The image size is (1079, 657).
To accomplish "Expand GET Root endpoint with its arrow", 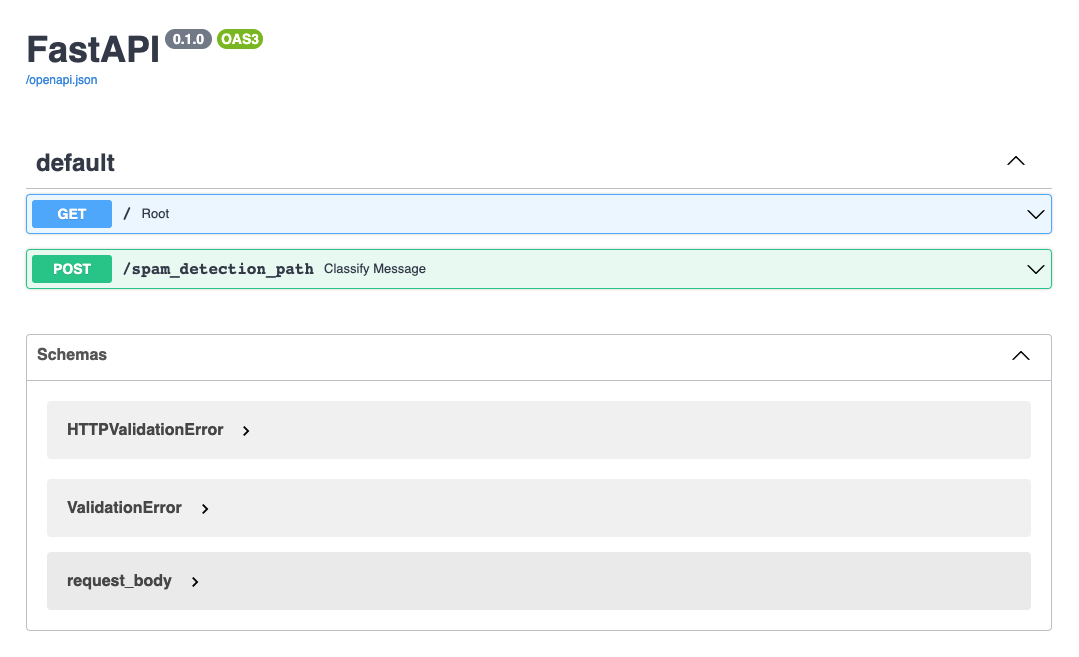I will [x=1035, y=214].
